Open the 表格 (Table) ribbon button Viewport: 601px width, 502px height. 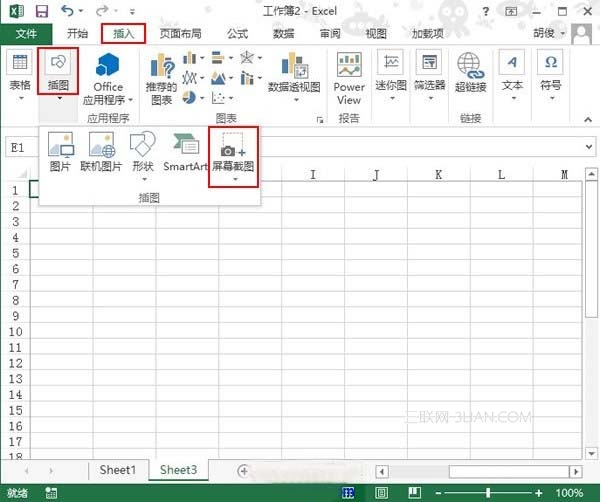(x=20, y=76)
